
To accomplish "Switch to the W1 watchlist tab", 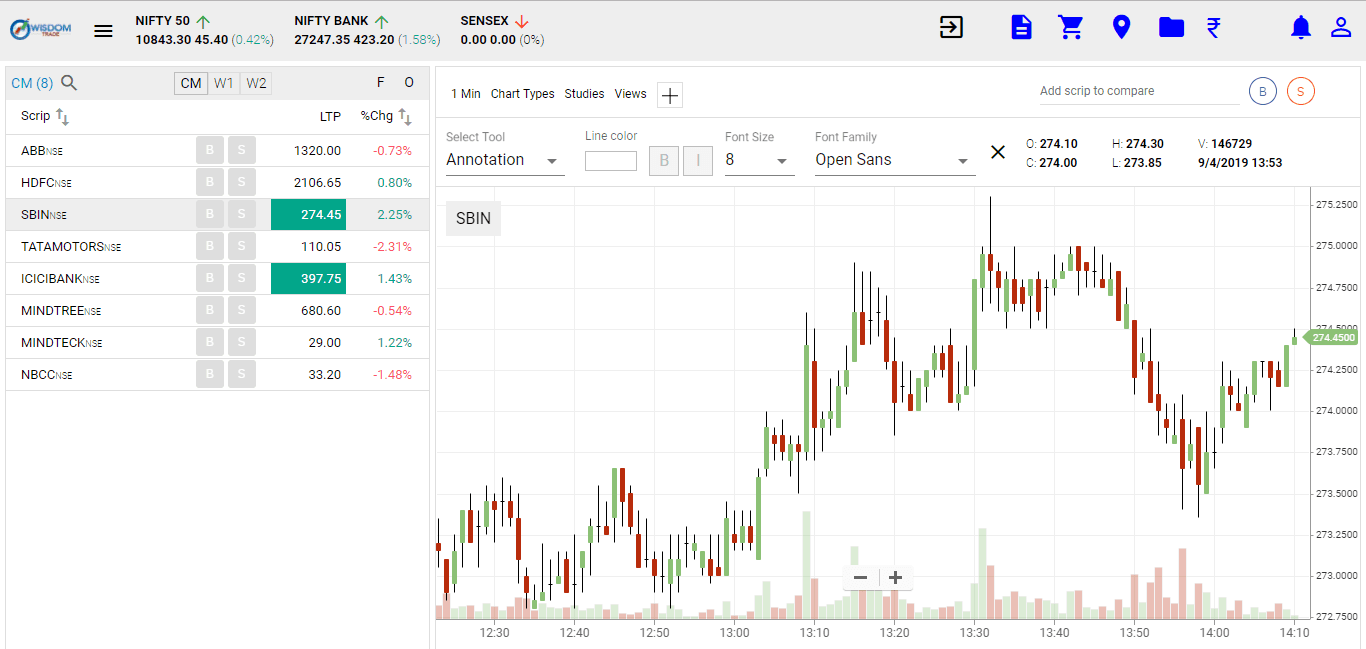I will pyautogui.click(x=224, y=83).
